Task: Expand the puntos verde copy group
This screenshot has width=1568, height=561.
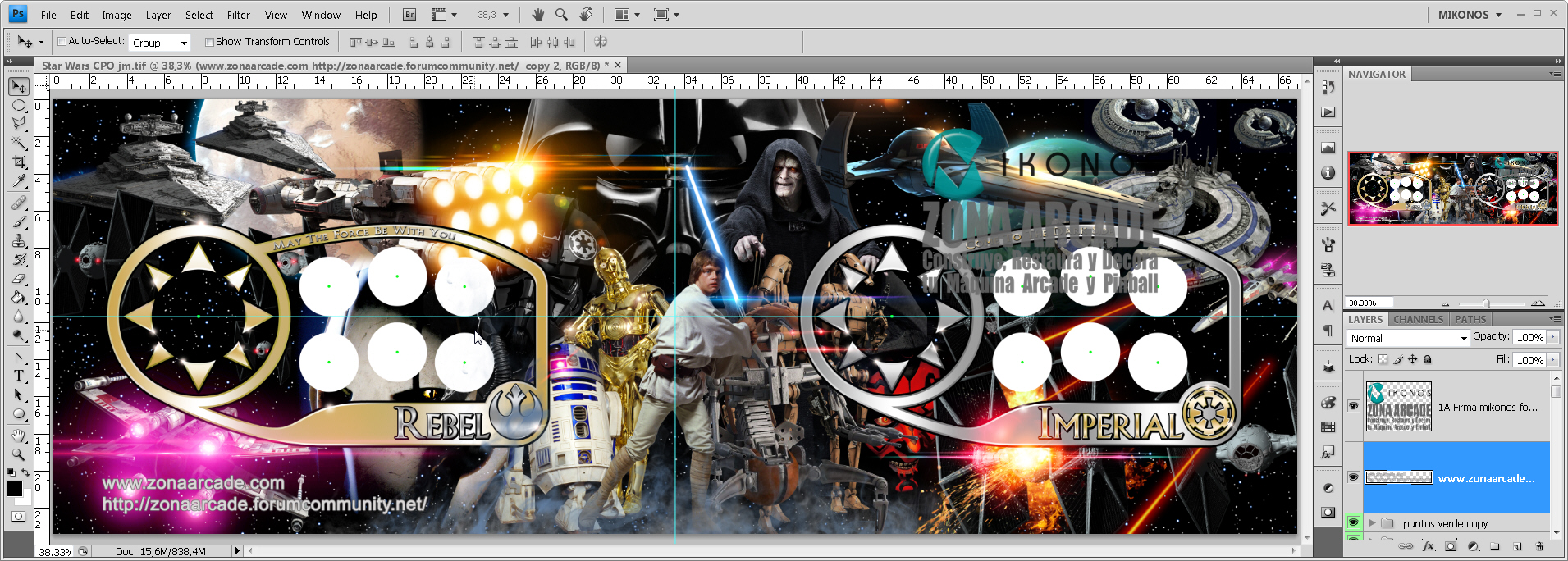Action: pyautogui.click(x=1372, y=522)
